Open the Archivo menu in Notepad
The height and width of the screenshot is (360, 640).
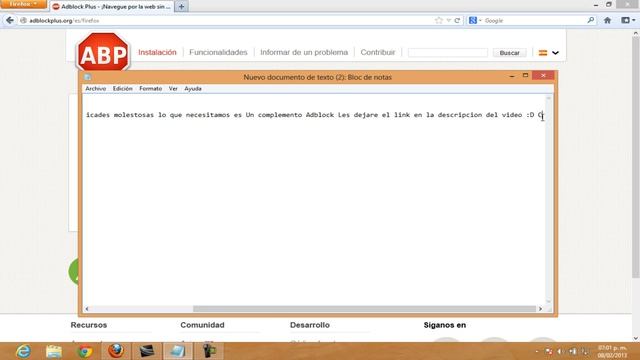pyautogui.click(x=96, y=89)
